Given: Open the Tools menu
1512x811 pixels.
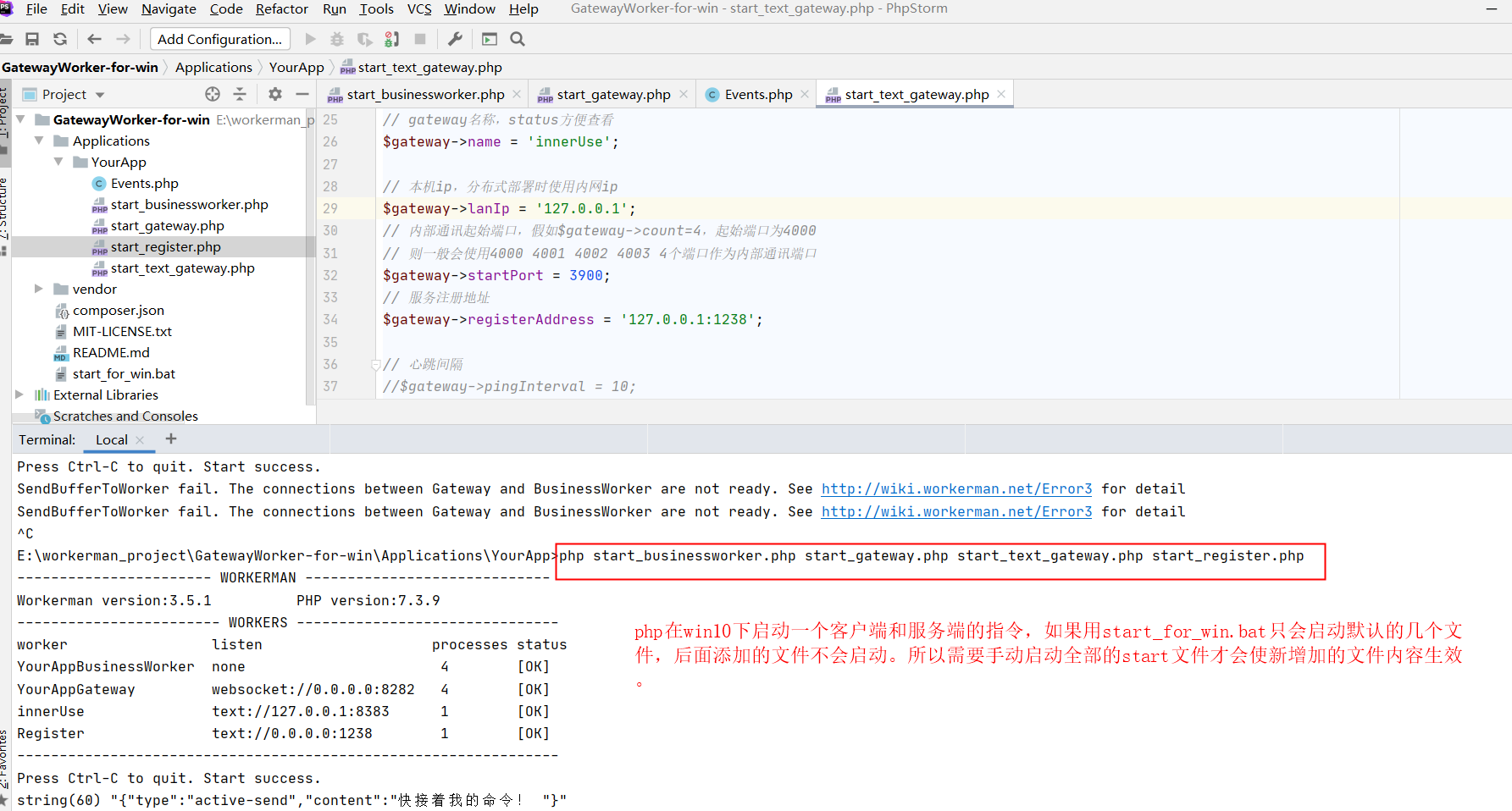Looking at the screenshot, I should pos(376,8).
